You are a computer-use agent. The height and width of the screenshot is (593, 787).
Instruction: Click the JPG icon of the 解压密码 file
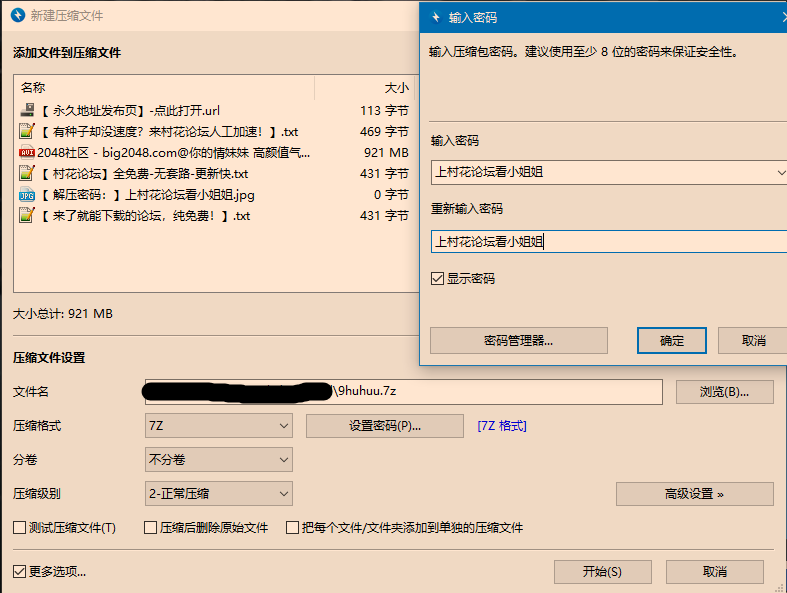tap(27, 195)
